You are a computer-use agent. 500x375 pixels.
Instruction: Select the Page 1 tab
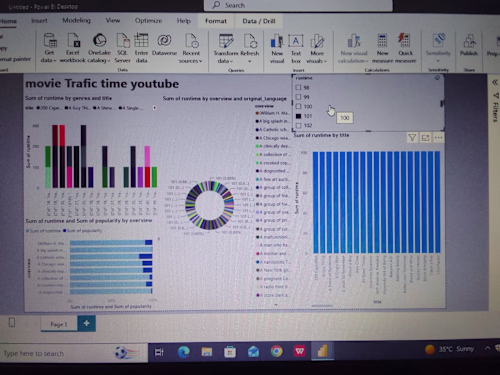pyautogui.click(x=59, y=324)
